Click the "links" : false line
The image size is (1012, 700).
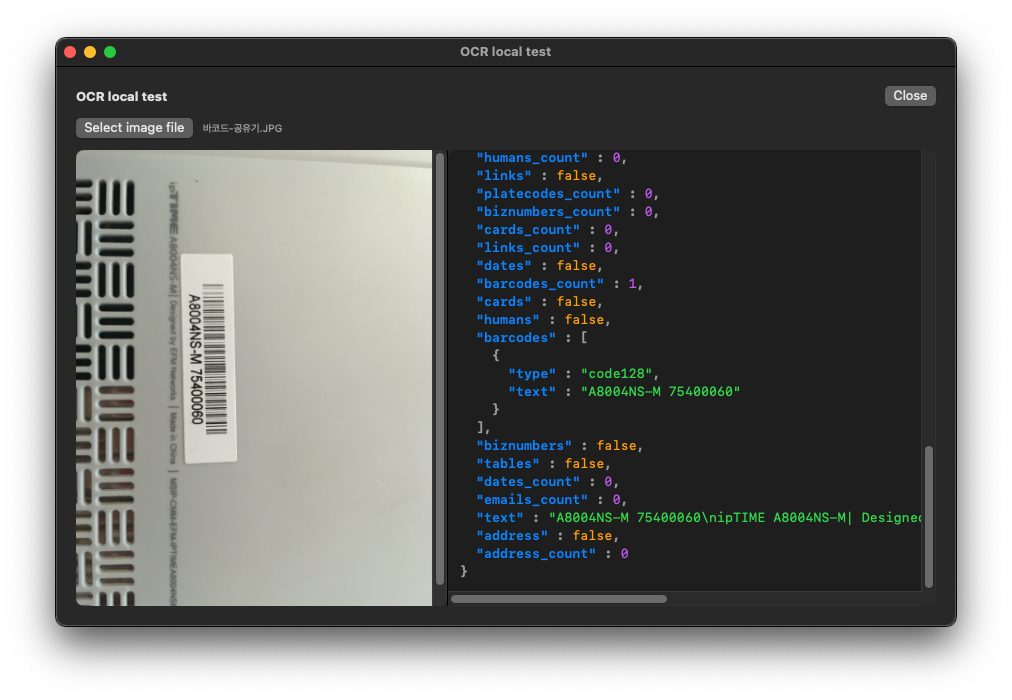[540, 175]
